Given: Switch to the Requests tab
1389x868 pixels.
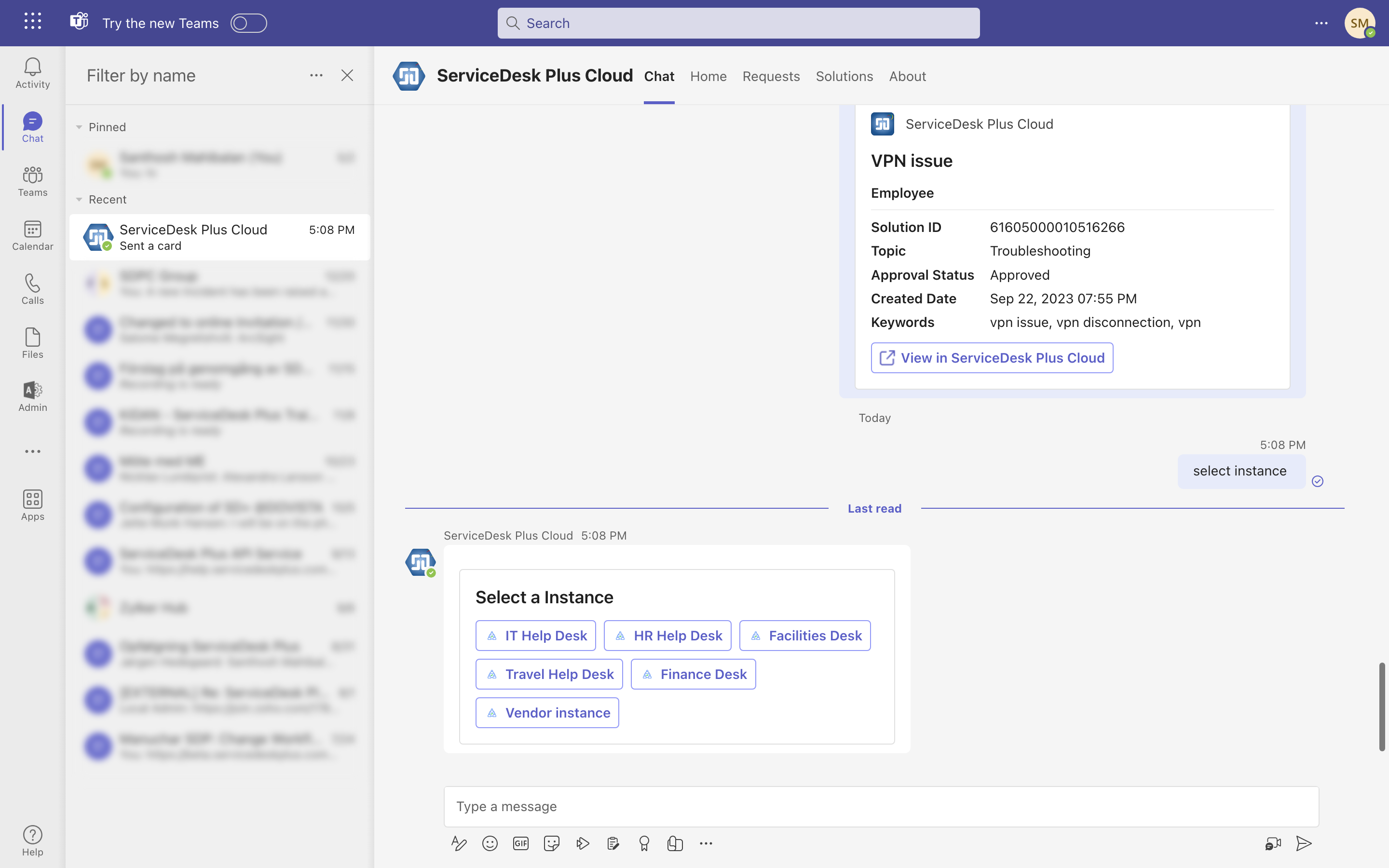Looking at the screenshot, I should tap(771, 76).
